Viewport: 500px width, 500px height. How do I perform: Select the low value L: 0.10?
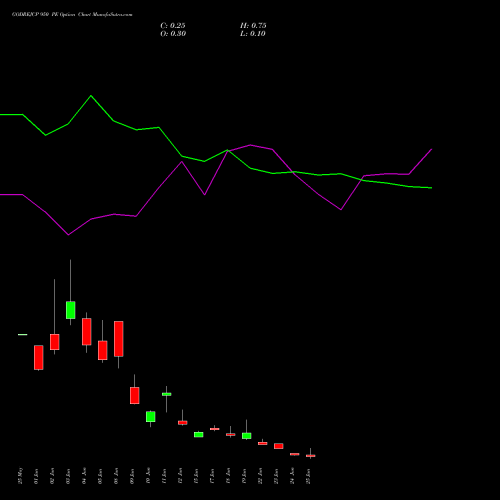point(253,34)
